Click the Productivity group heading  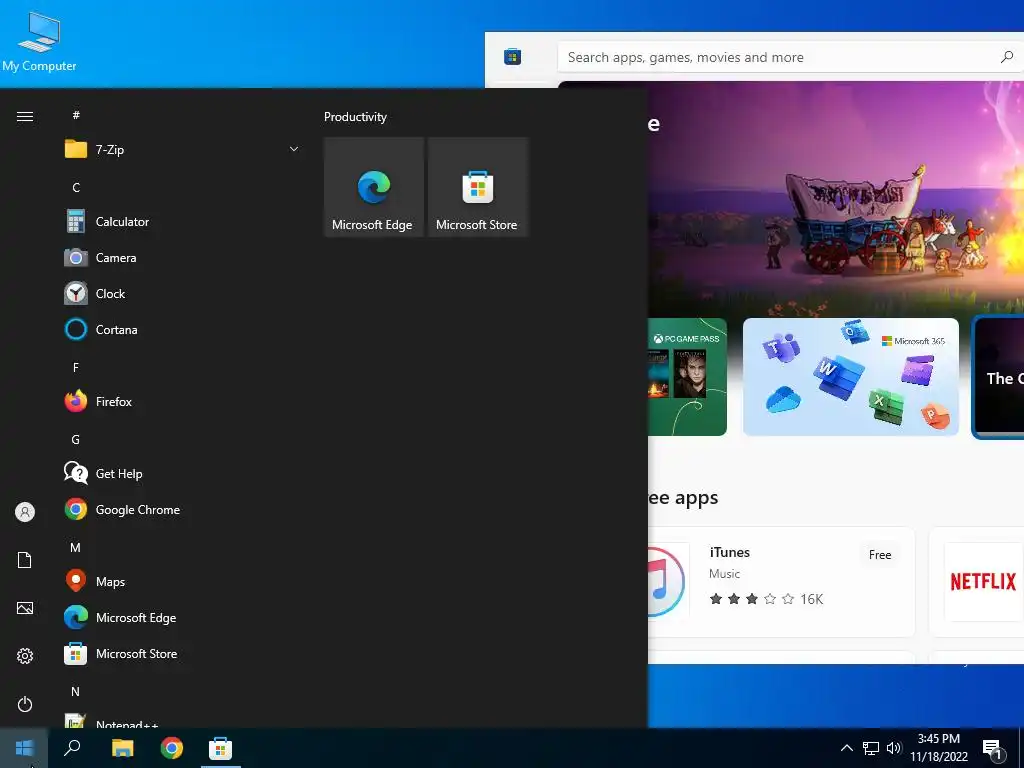355,117
